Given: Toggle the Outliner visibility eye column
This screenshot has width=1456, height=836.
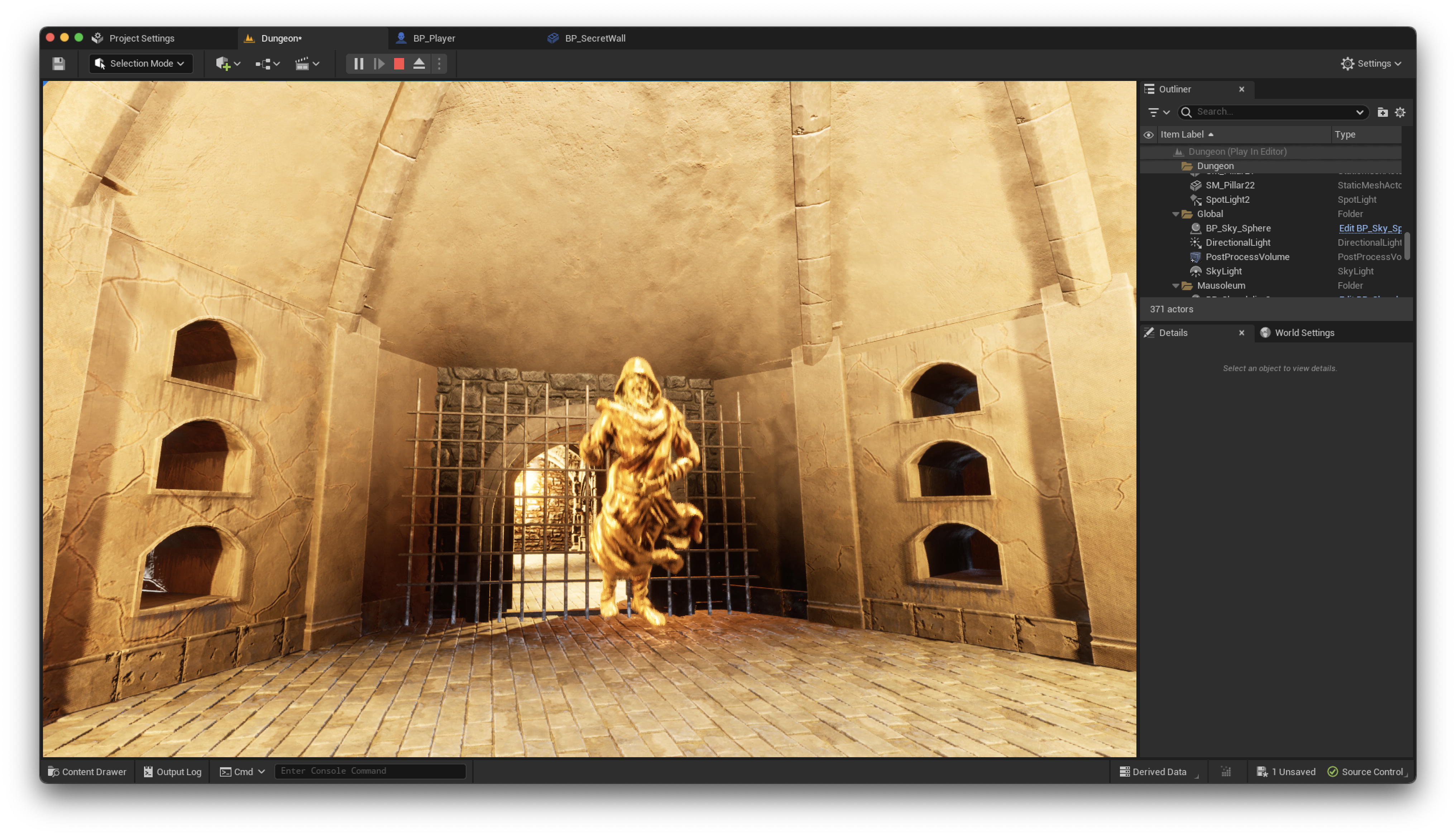Looking at the screenshot, I should tap(1148, 135).
